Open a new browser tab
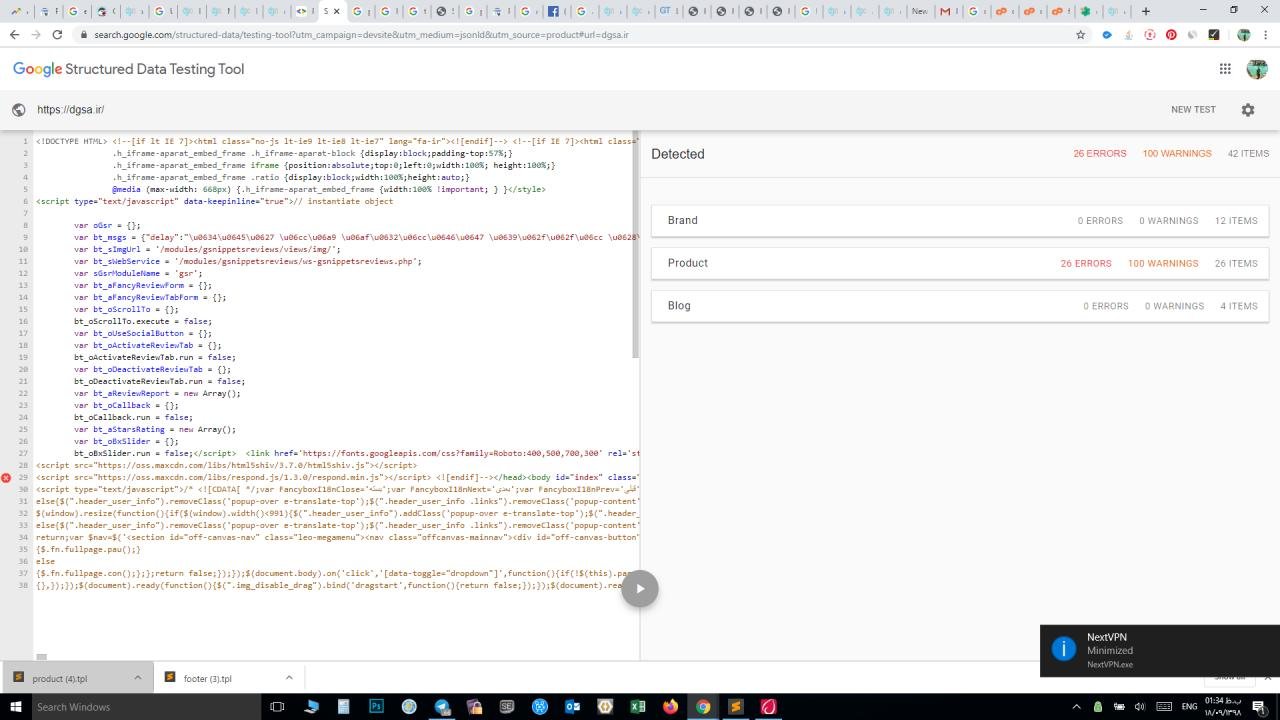This screenshot has height=720, width=1280. 1146,11
